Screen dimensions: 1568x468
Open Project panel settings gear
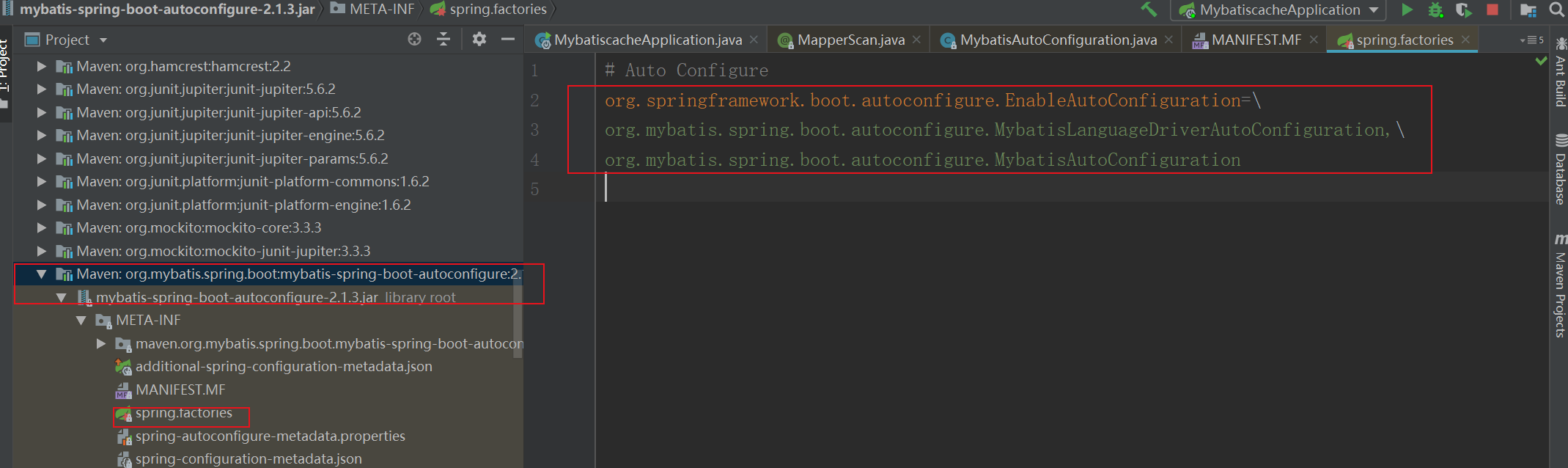[x=479, y=40]
